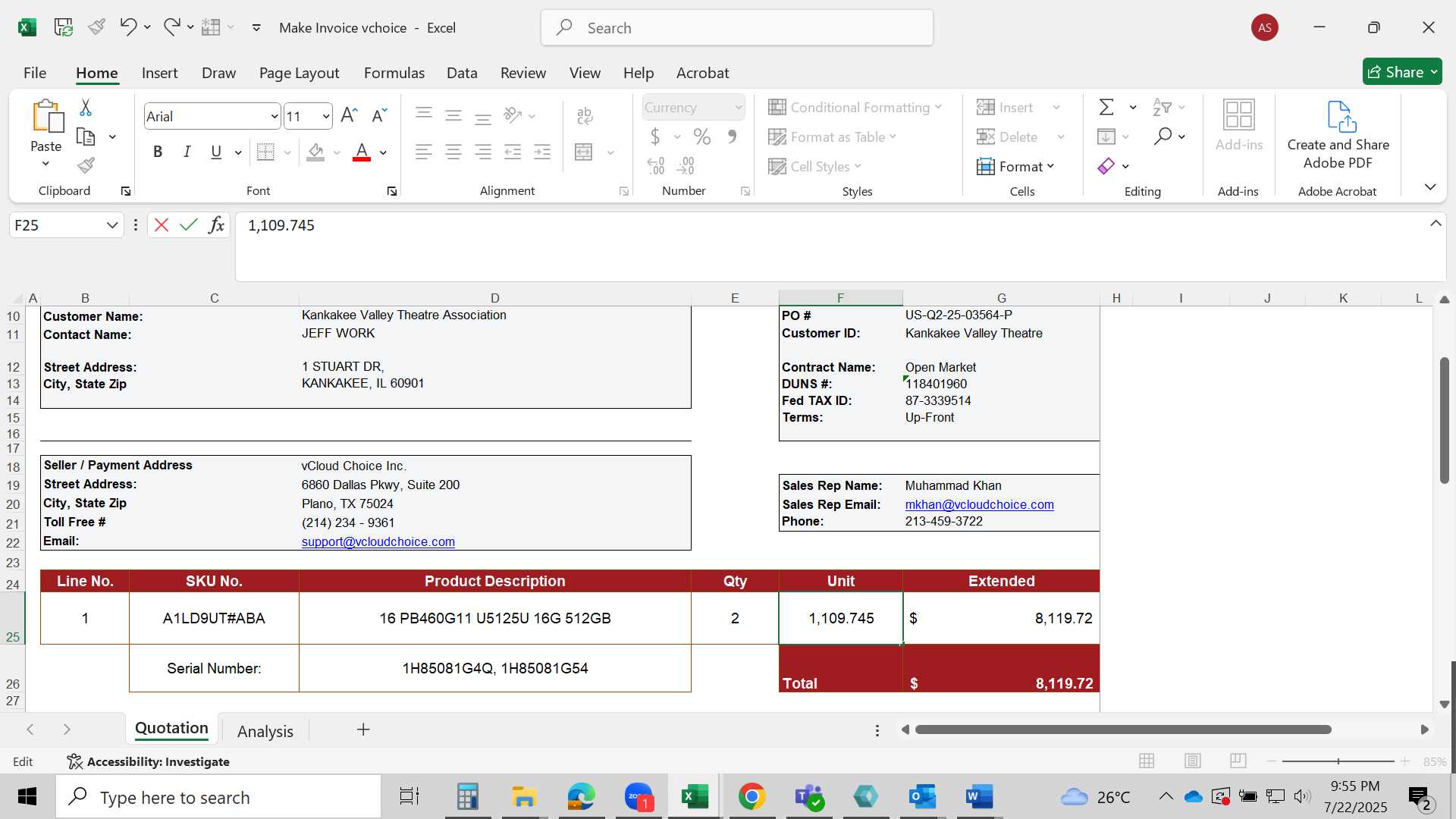Image resolution: width=1456 pixels, height=819 pixels.
Task: Toggle Middle Align vertical alignment
Action: pyautogui.click(x=453, y=115)
